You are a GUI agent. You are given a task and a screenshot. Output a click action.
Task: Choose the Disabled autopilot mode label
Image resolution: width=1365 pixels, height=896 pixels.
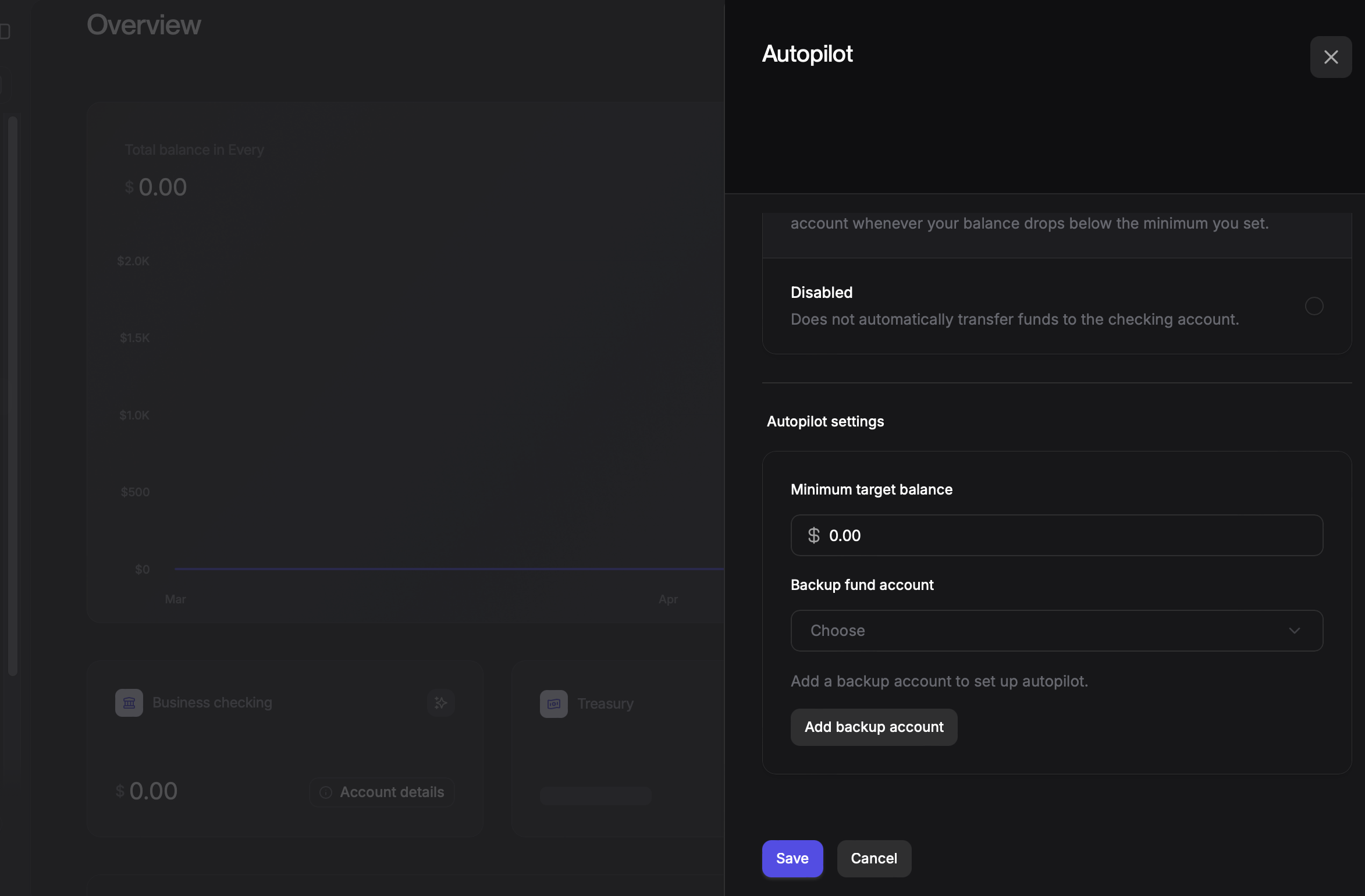point(821,293)
